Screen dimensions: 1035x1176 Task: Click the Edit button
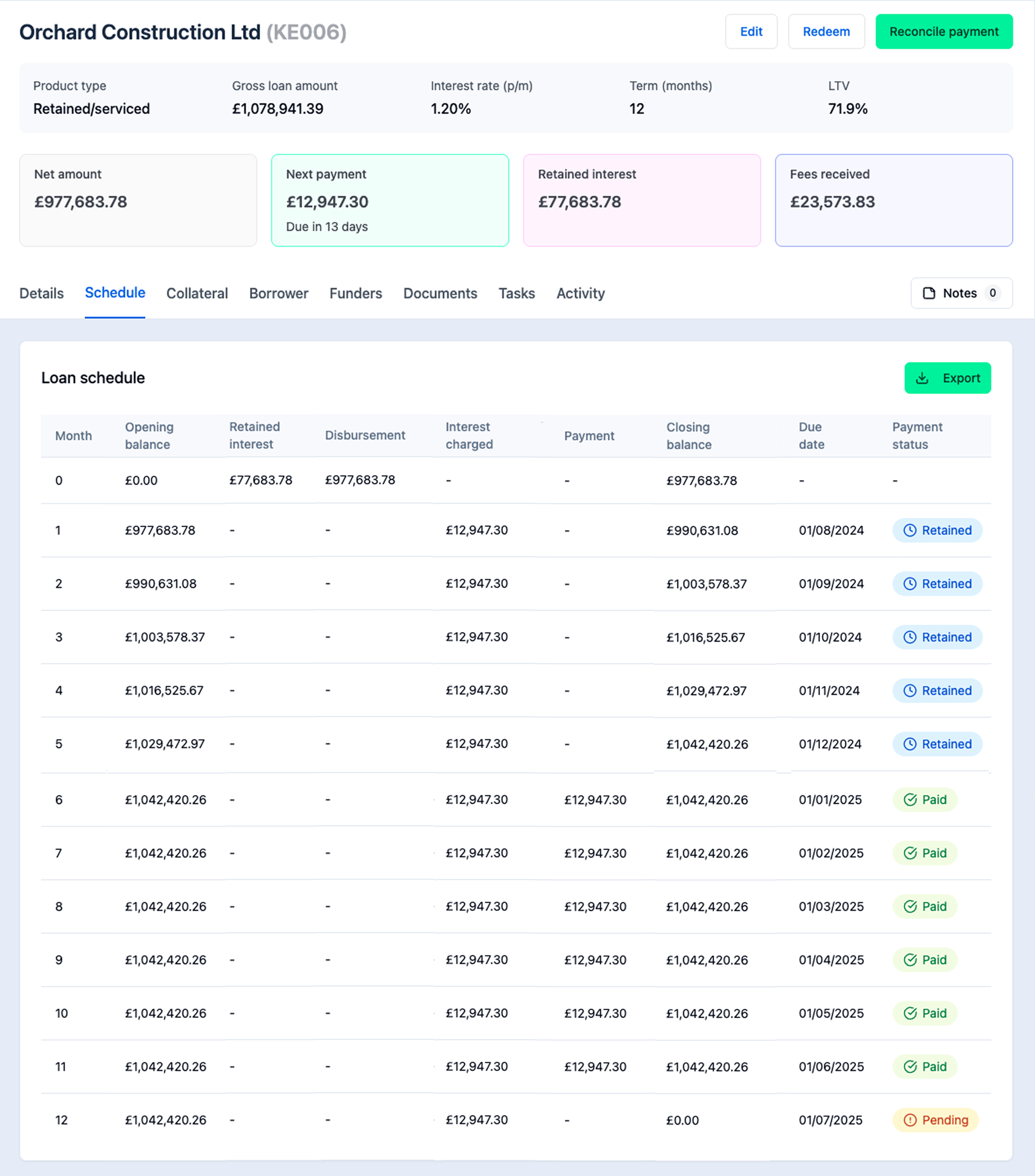[751, 31]
